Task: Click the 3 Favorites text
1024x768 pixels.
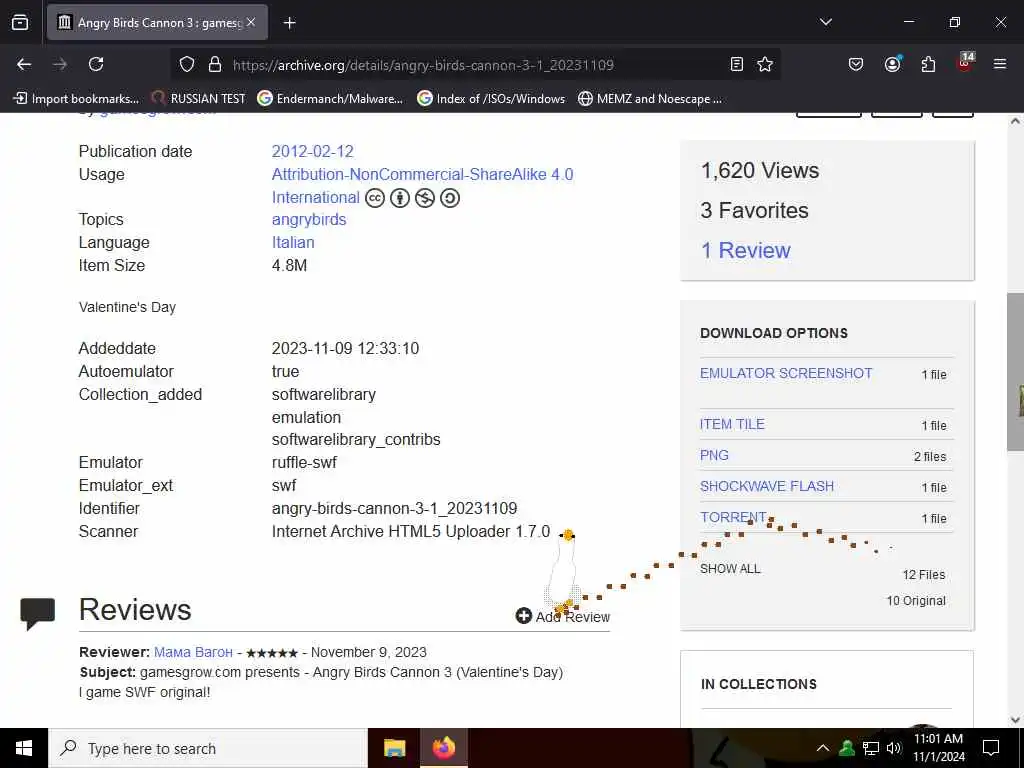Action: click(754, 210)
